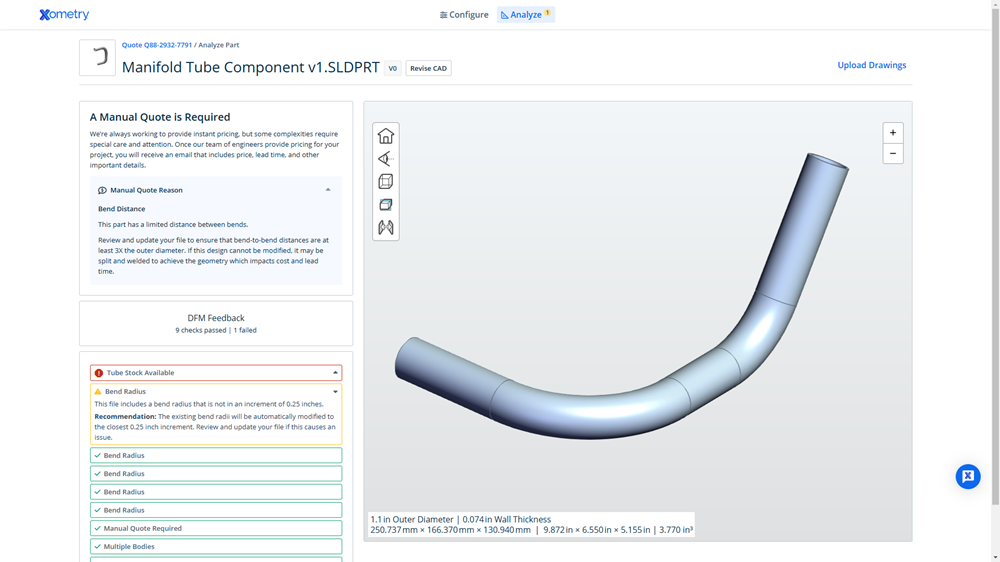Go to the Xometry logo homepage

64,15
